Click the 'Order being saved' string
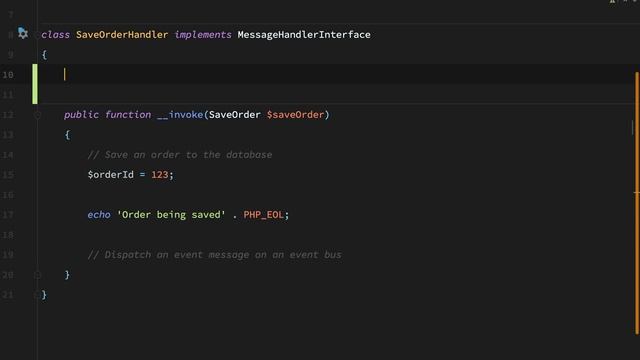This screenshot has width=640, height=360. pyautogui.click(x=171, y=215)
